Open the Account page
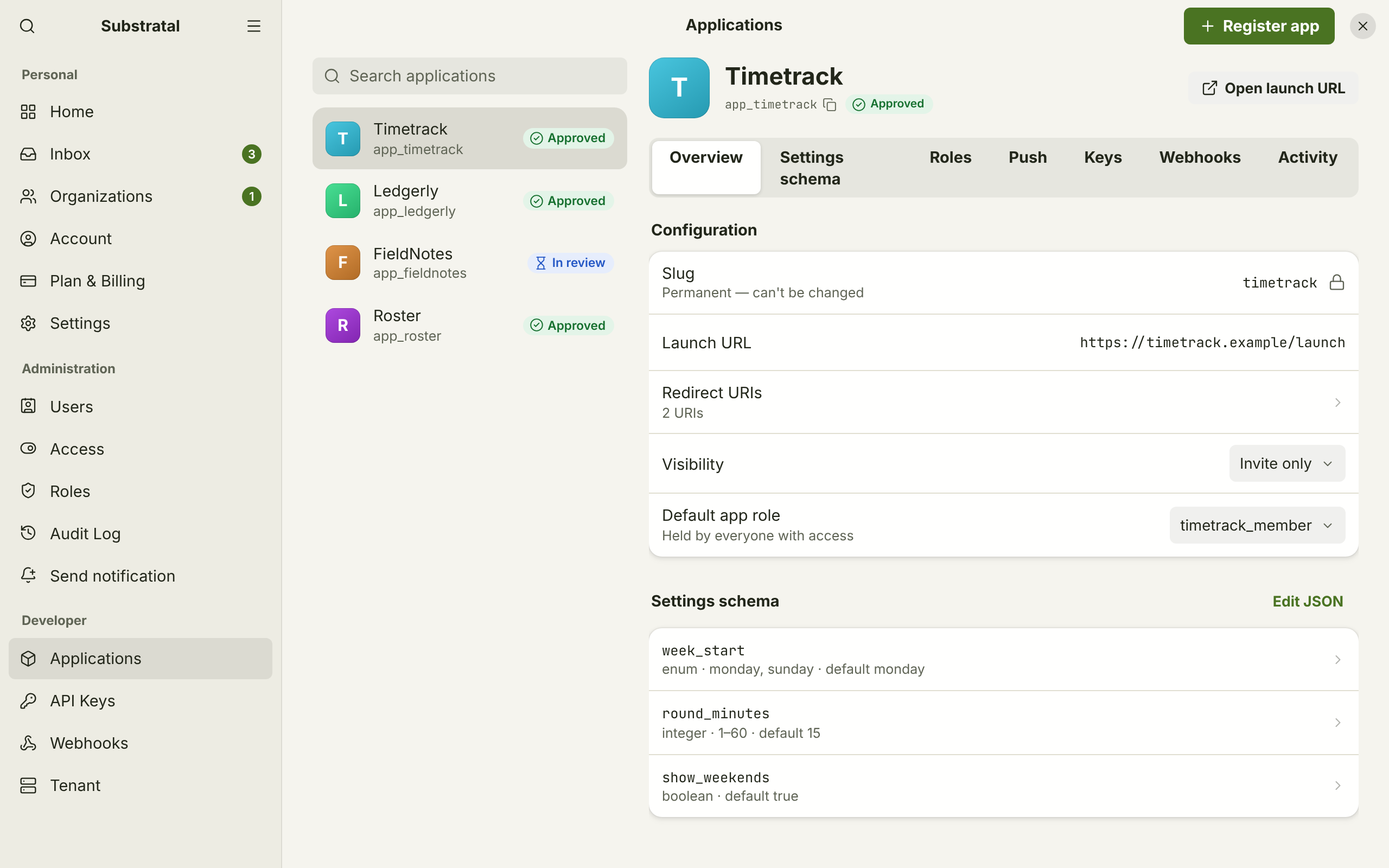1389x868 pixels. 141,239
